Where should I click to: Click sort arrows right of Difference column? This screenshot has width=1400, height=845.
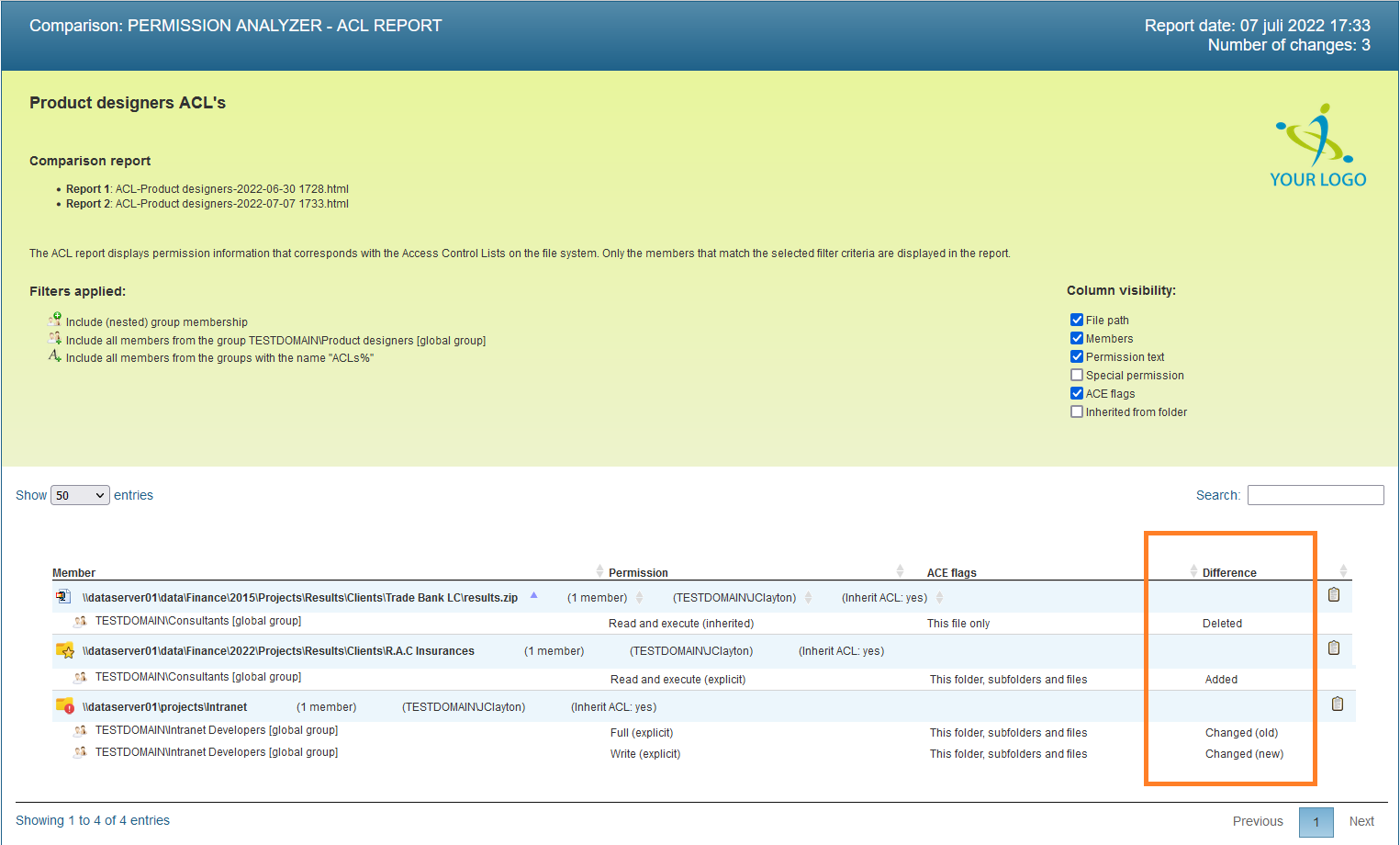(1343, 570)
